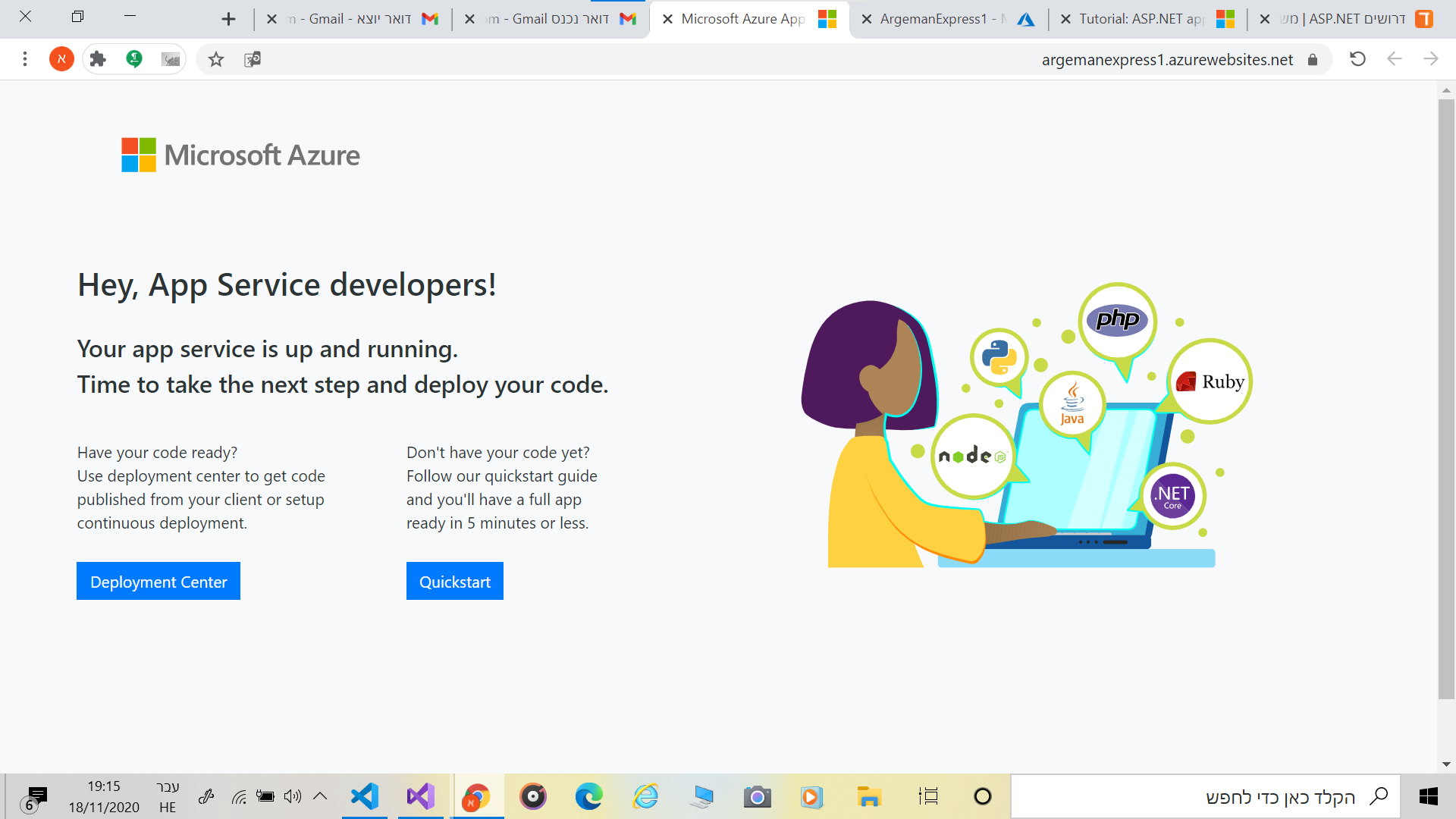
Task: Click the site lock security icon
Action: [x=1313, y=60]
